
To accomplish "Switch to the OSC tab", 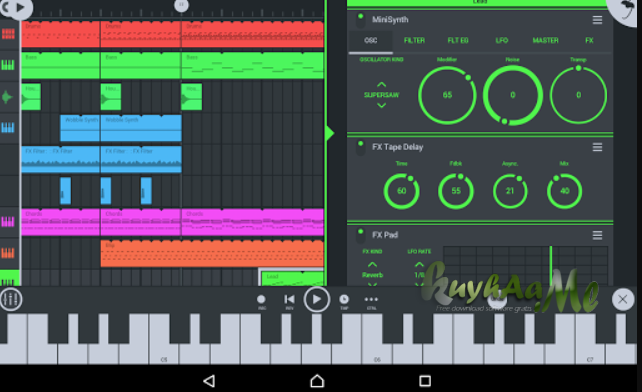I will (x=371, y=40).
